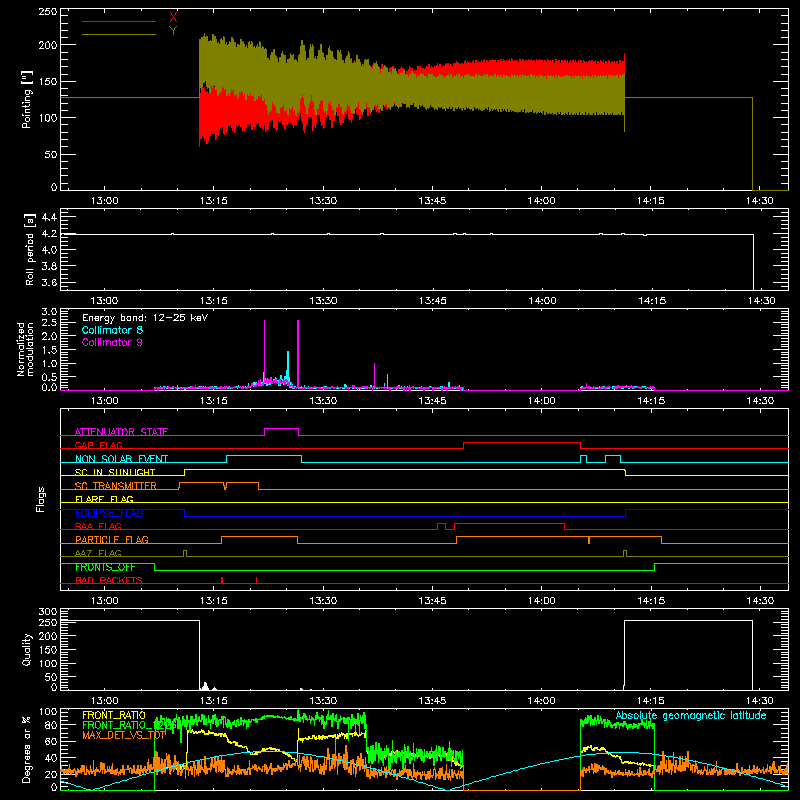Click the NON_SOLAR_EVENT flag label

click(121, 459)
